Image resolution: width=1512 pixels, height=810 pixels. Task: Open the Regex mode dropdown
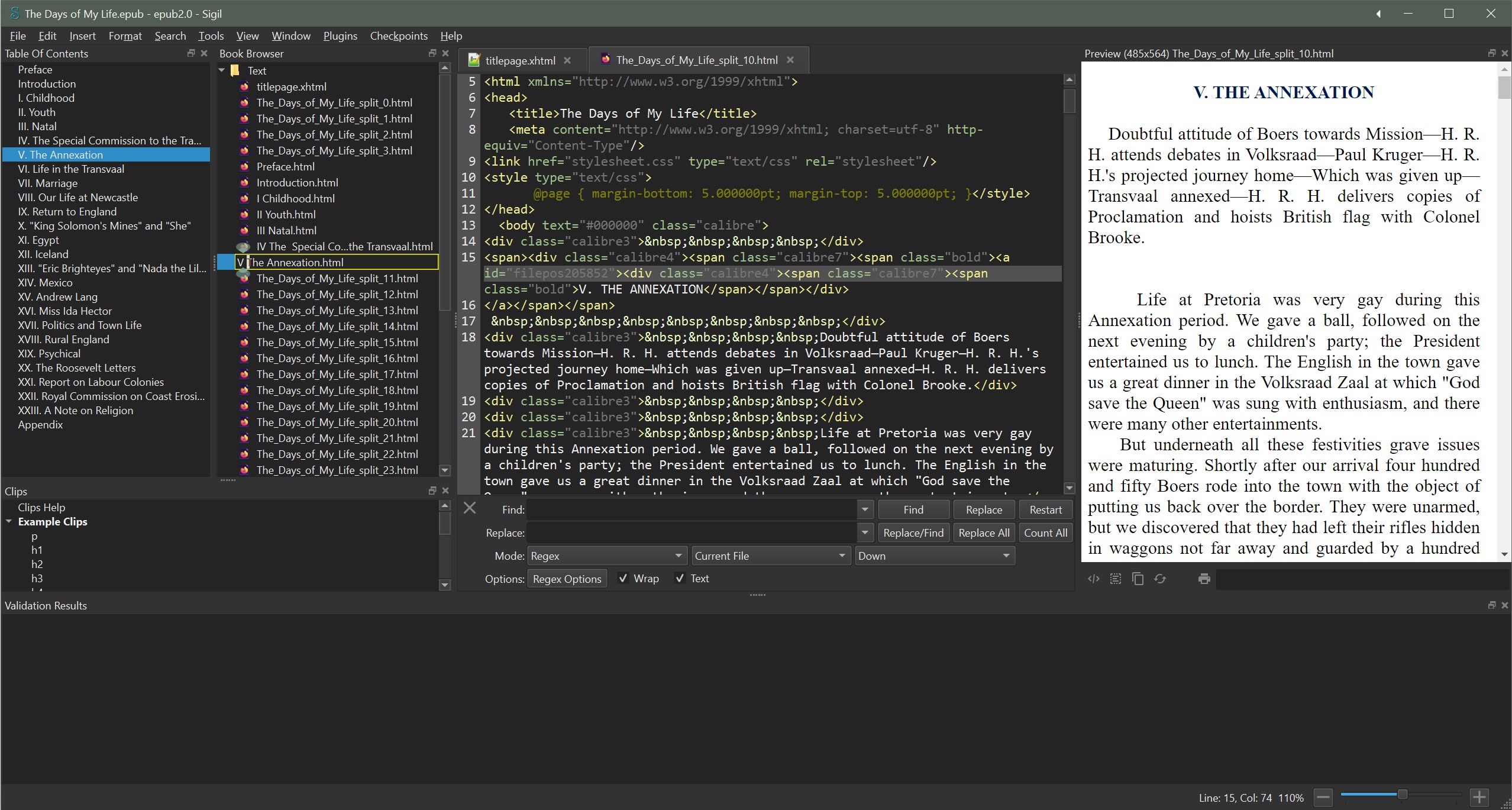pyautogui.click(x=606, y=556)
